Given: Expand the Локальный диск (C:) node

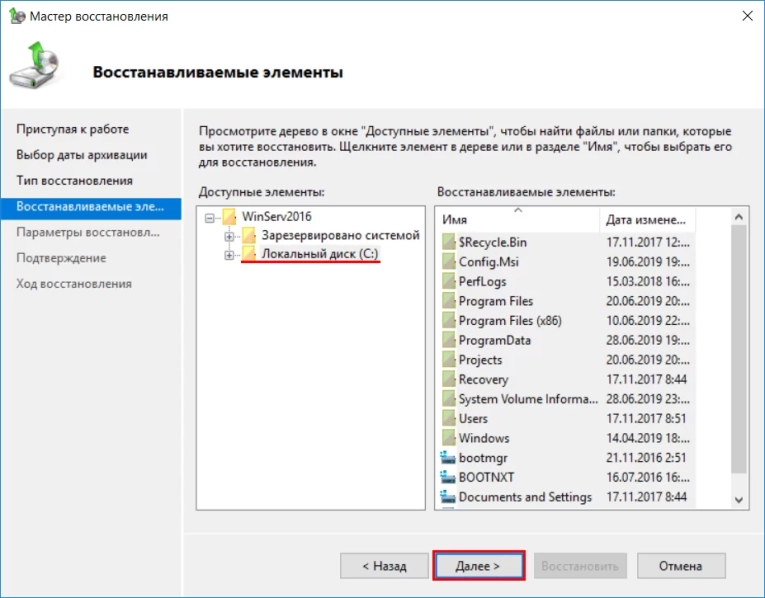Looking at the screenshot, I should pos(230,255).
